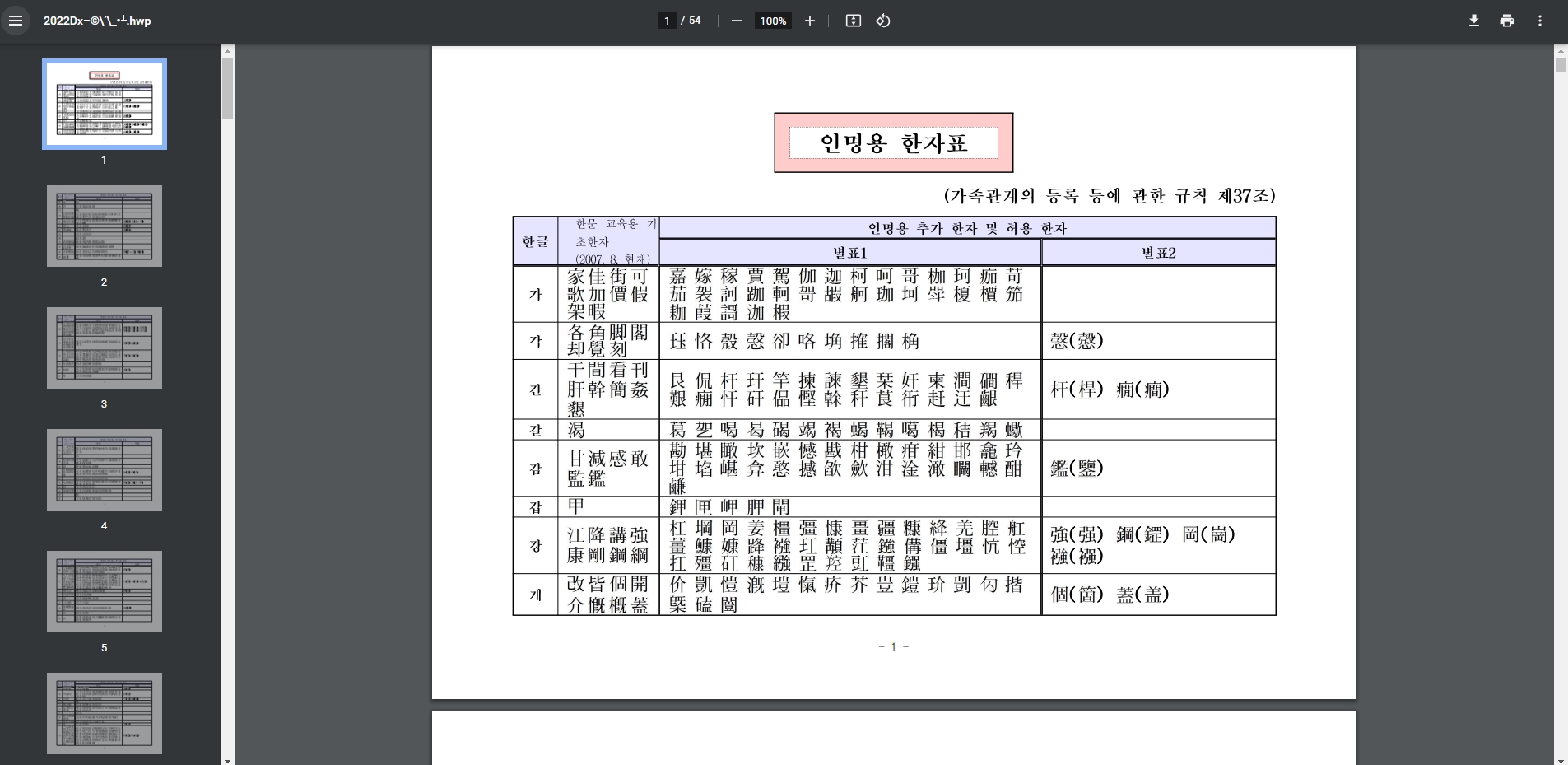This screenshot has height=765, width=1568.
Task: Click the document vertical scrollbar thumb
Action: 1561,65
